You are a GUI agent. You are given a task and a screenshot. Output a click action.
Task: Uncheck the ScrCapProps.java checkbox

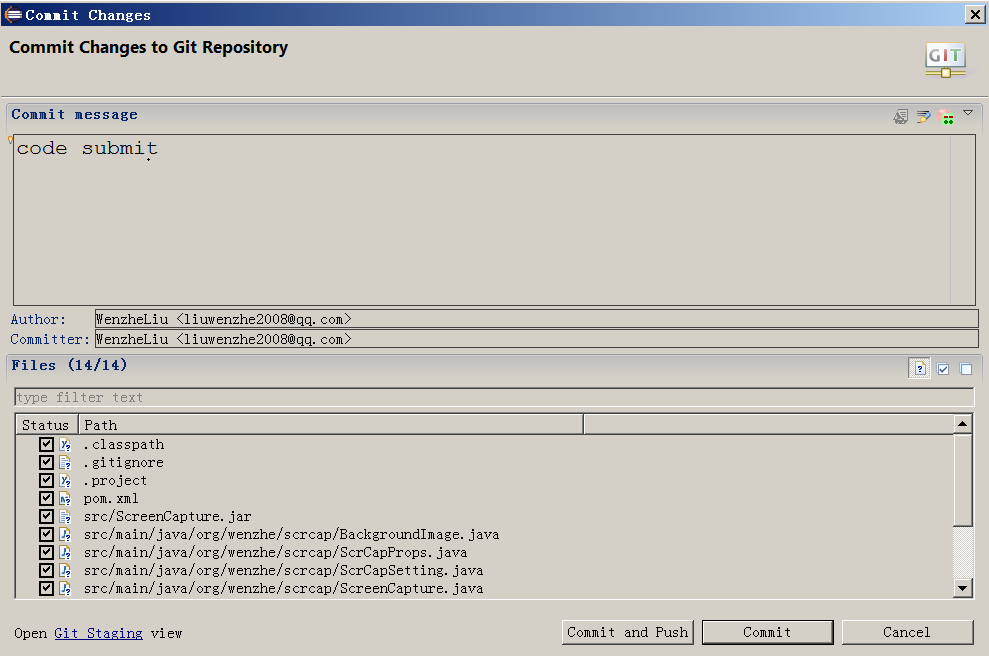[46, 552]
